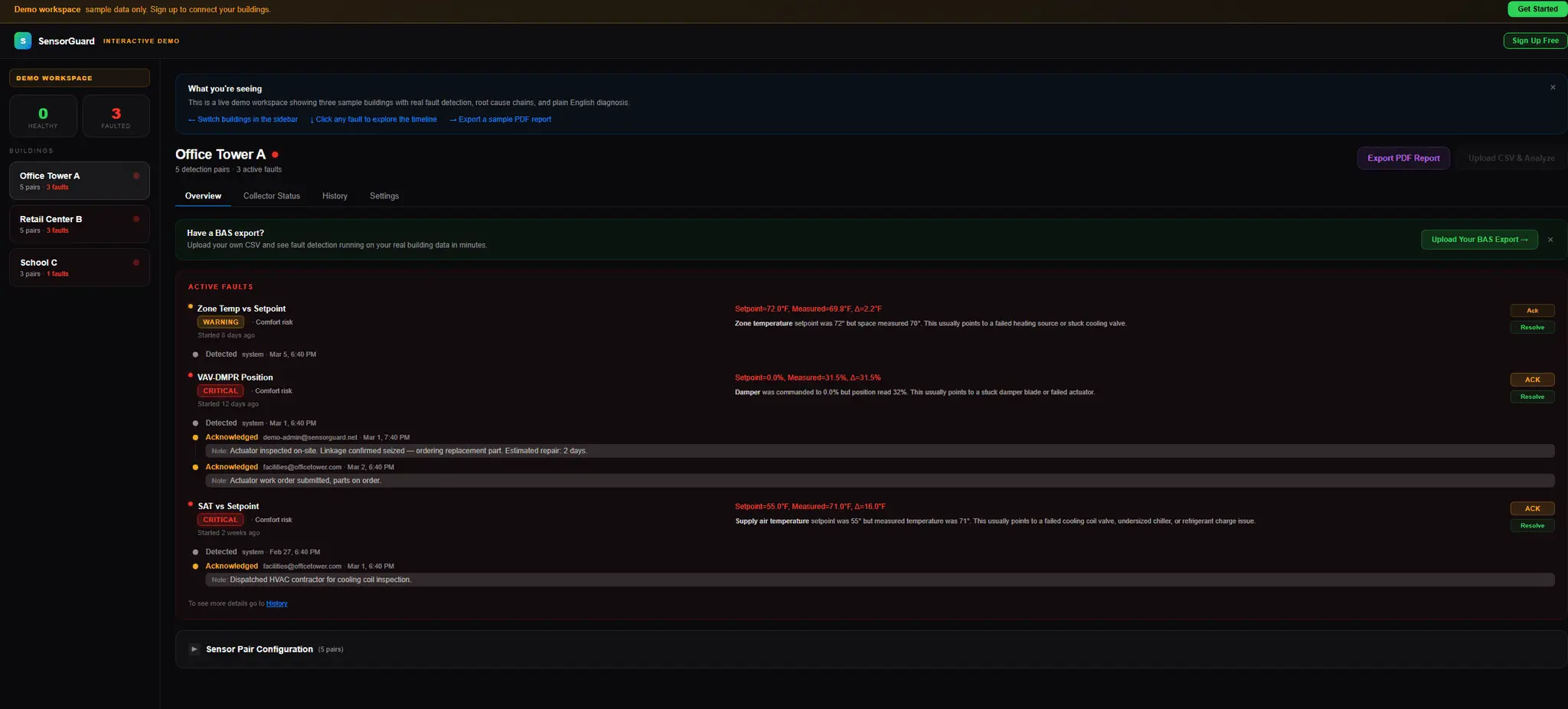Switch to the Collector Status tab
Screen dimensions: 1568x709
pos(272,196)
